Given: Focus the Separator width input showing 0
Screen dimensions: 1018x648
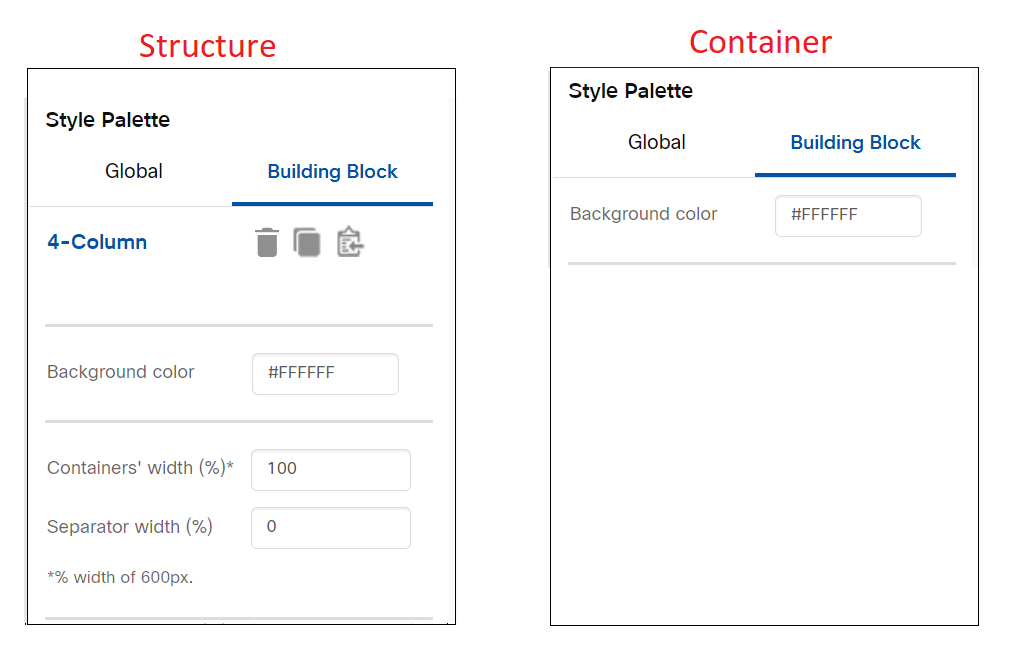Looking at the screenshot, I should point(330,527).
